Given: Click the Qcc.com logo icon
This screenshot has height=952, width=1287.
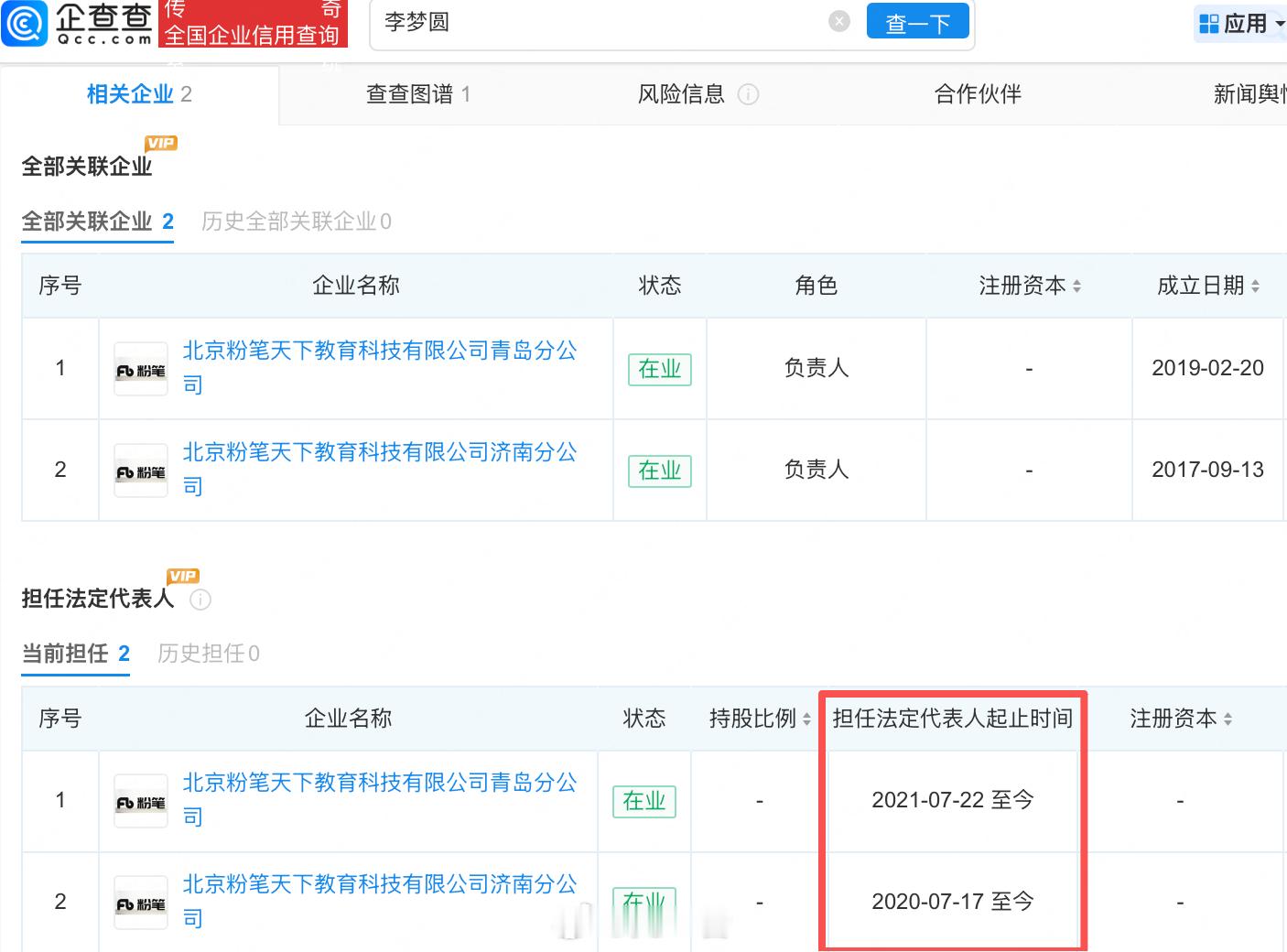Looking at the screenshot, I should [x=25, y=24].
